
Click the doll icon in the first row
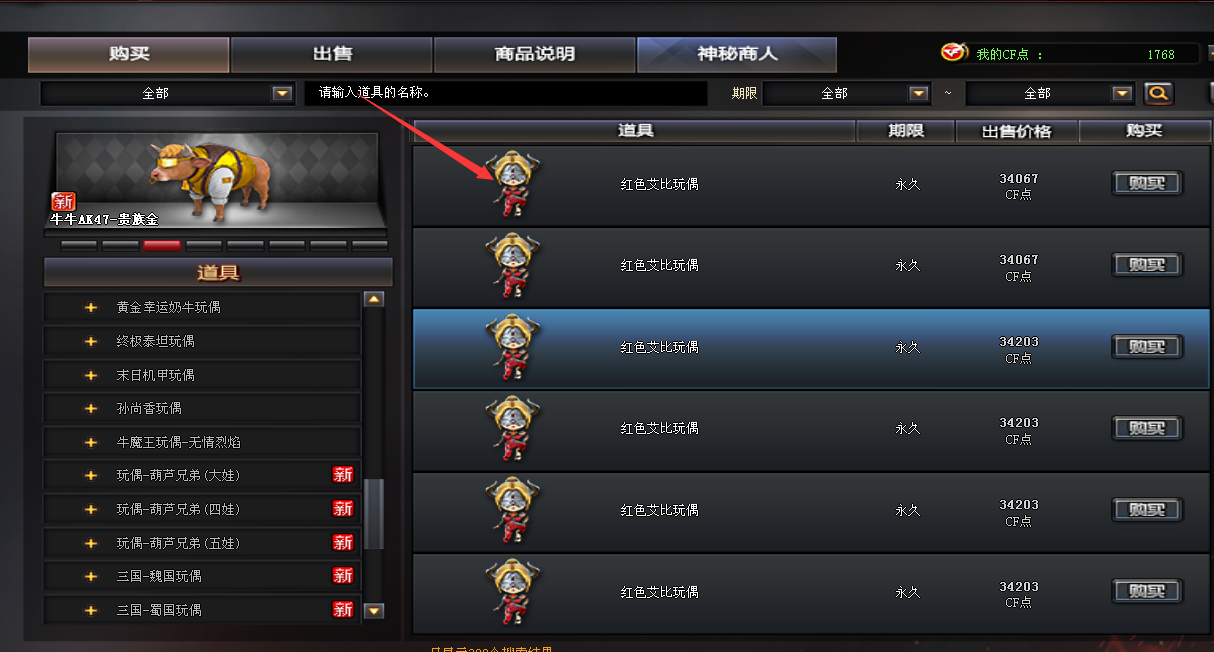pos(513,184)
